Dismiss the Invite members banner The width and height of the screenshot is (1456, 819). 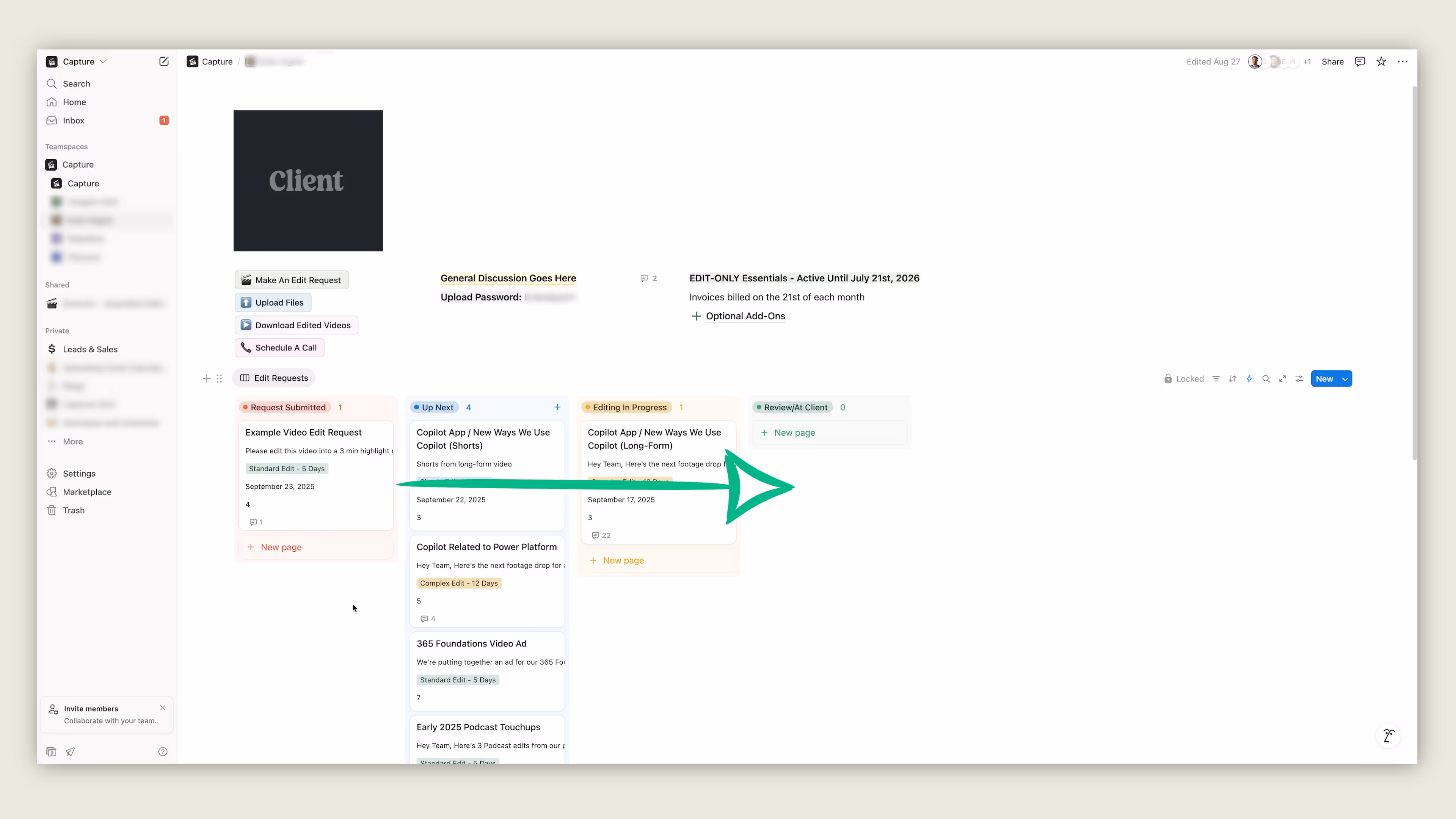click(x=163, y=708)
